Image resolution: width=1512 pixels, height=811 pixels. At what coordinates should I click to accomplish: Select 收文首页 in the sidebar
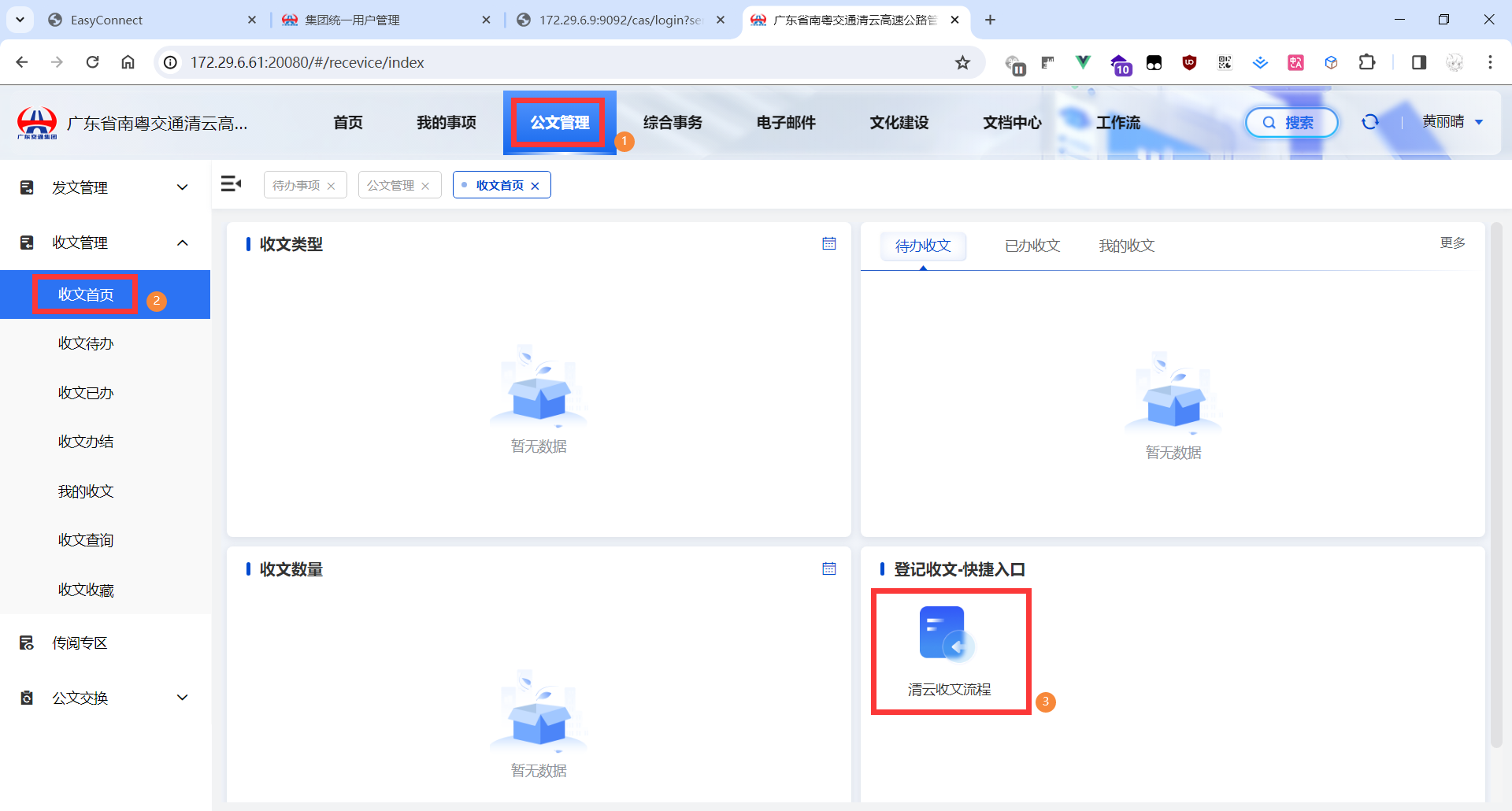click(106, 294)
